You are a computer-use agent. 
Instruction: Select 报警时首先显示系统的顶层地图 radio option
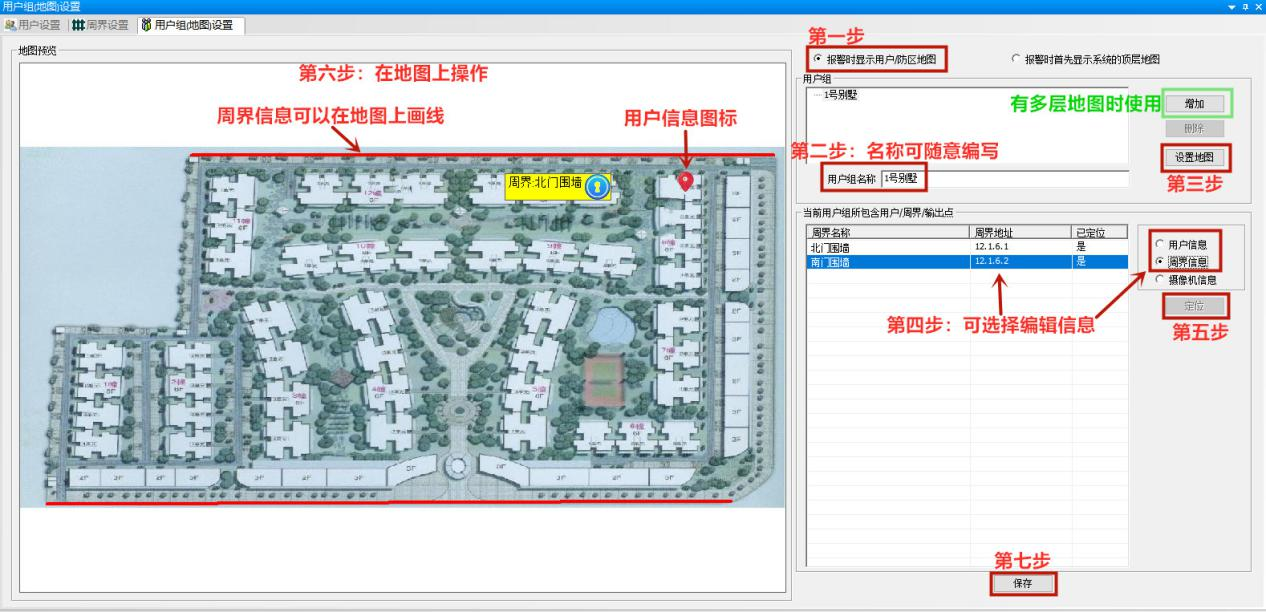coord(1017,60)
